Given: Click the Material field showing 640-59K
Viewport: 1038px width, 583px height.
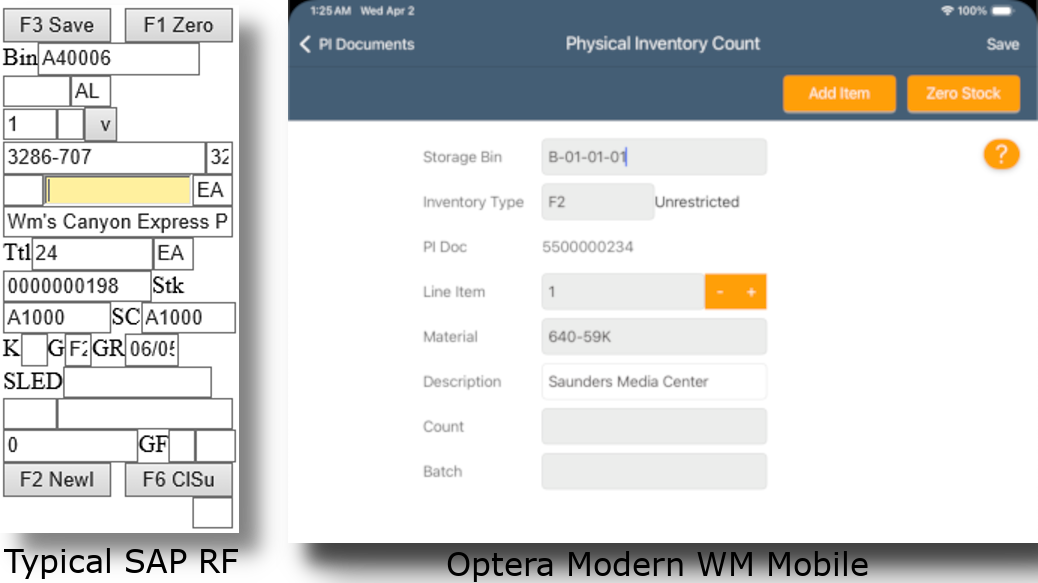Looking at the screenshot, I should pos(653,337).
